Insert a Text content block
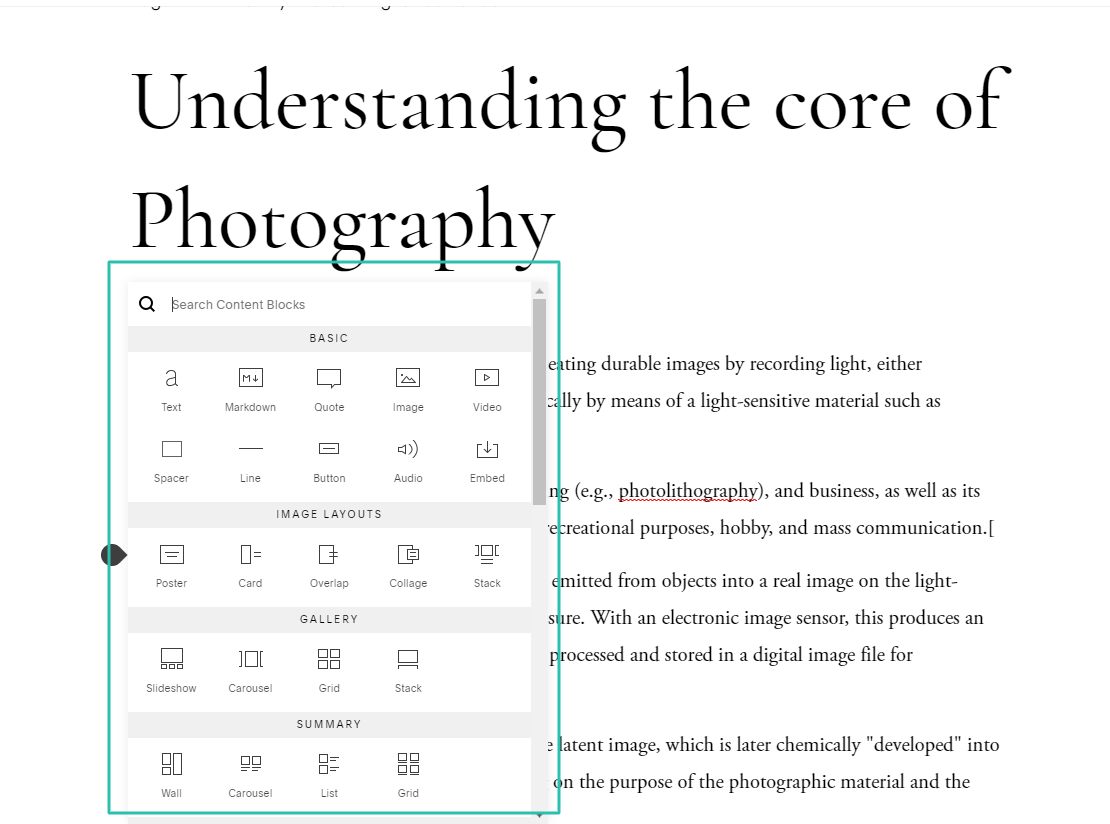1110x824 pixels. 171,389
